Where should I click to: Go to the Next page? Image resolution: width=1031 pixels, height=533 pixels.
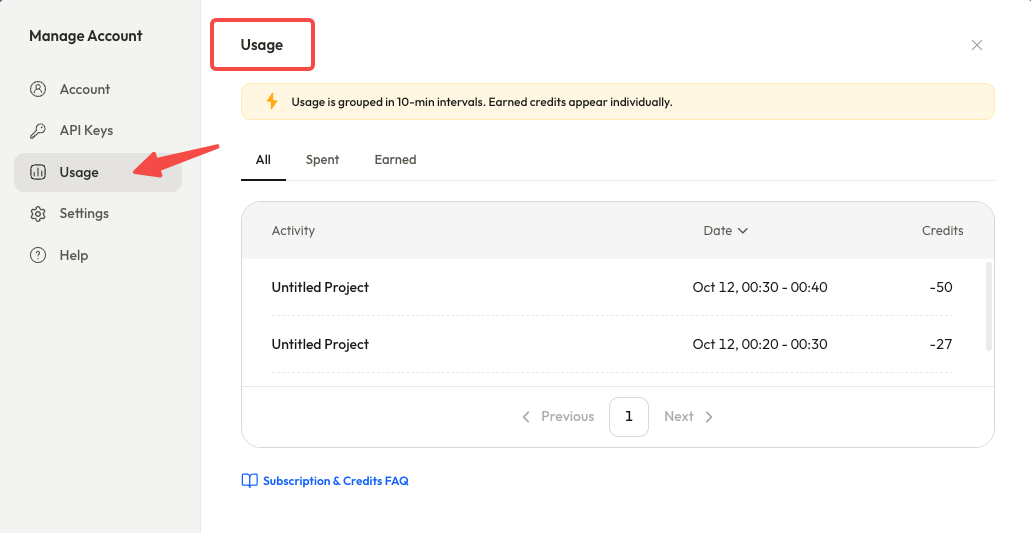tap(688, 417)
